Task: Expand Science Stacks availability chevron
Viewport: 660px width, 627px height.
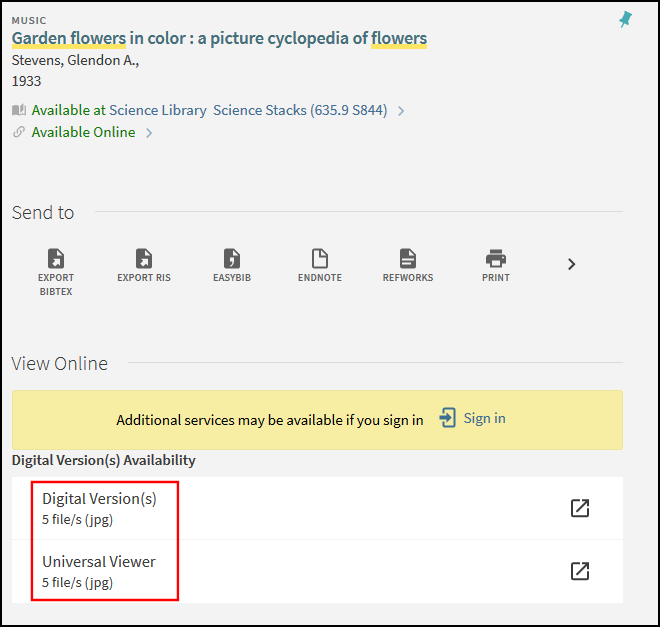Action: (x=401, y=111)
